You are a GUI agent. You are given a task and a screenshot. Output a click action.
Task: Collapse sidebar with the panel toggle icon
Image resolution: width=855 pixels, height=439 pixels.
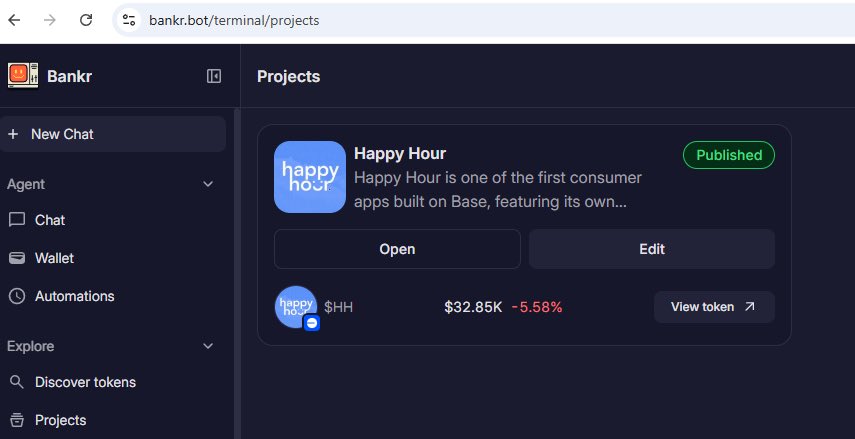(214, 76)
